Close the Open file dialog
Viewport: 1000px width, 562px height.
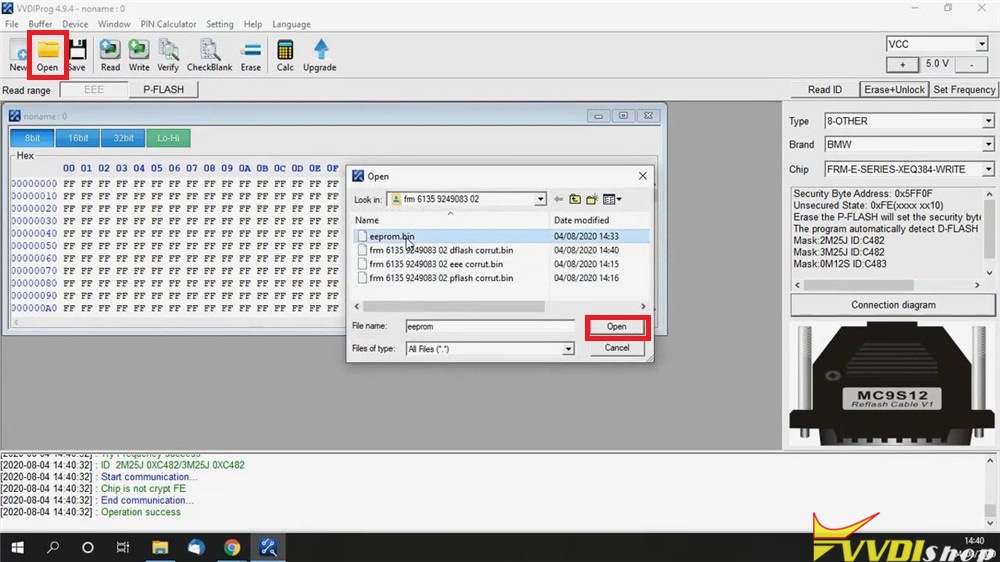[x=642, y=176]
